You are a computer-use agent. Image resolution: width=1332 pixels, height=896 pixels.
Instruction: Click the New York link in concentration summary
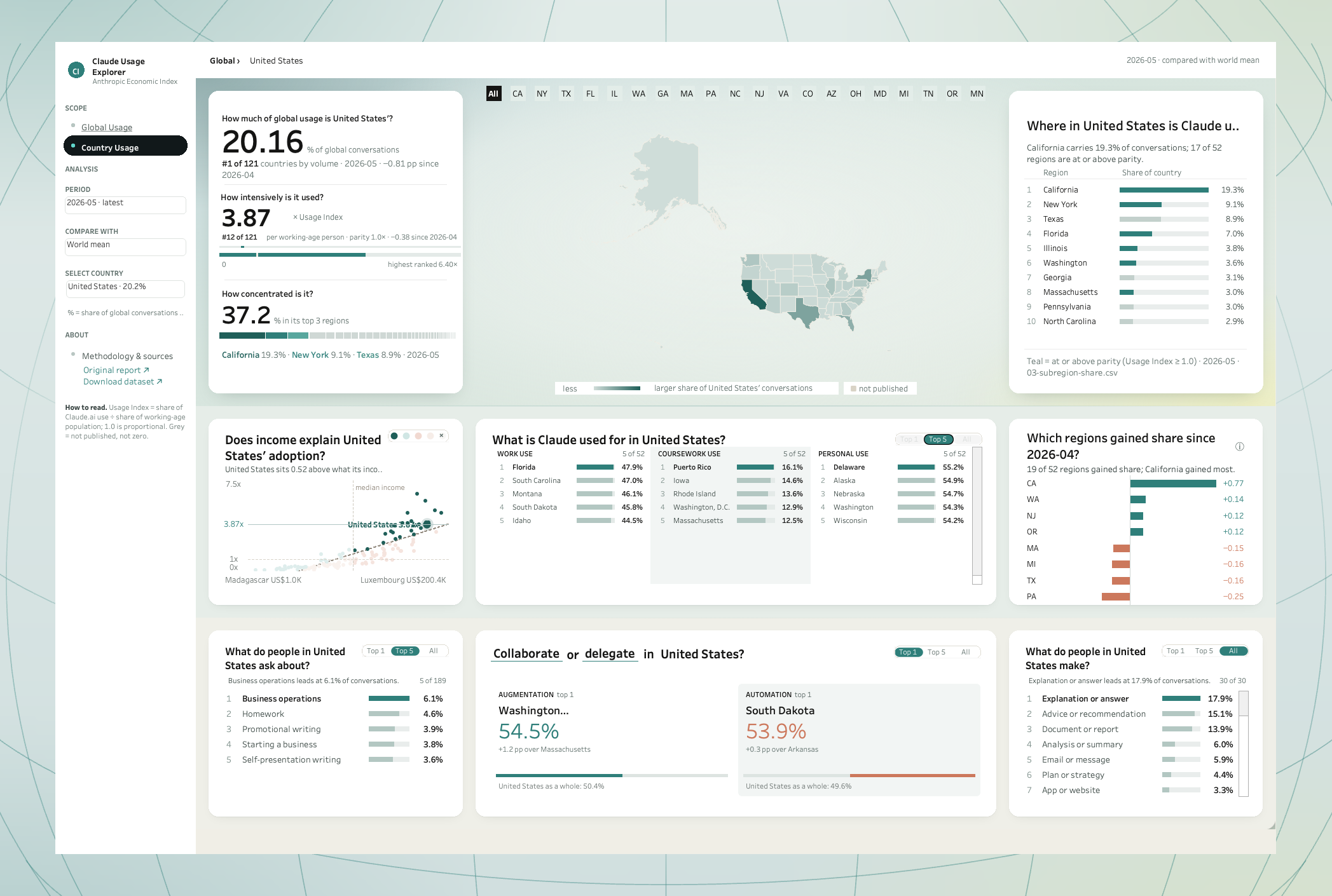coord(310,355)
